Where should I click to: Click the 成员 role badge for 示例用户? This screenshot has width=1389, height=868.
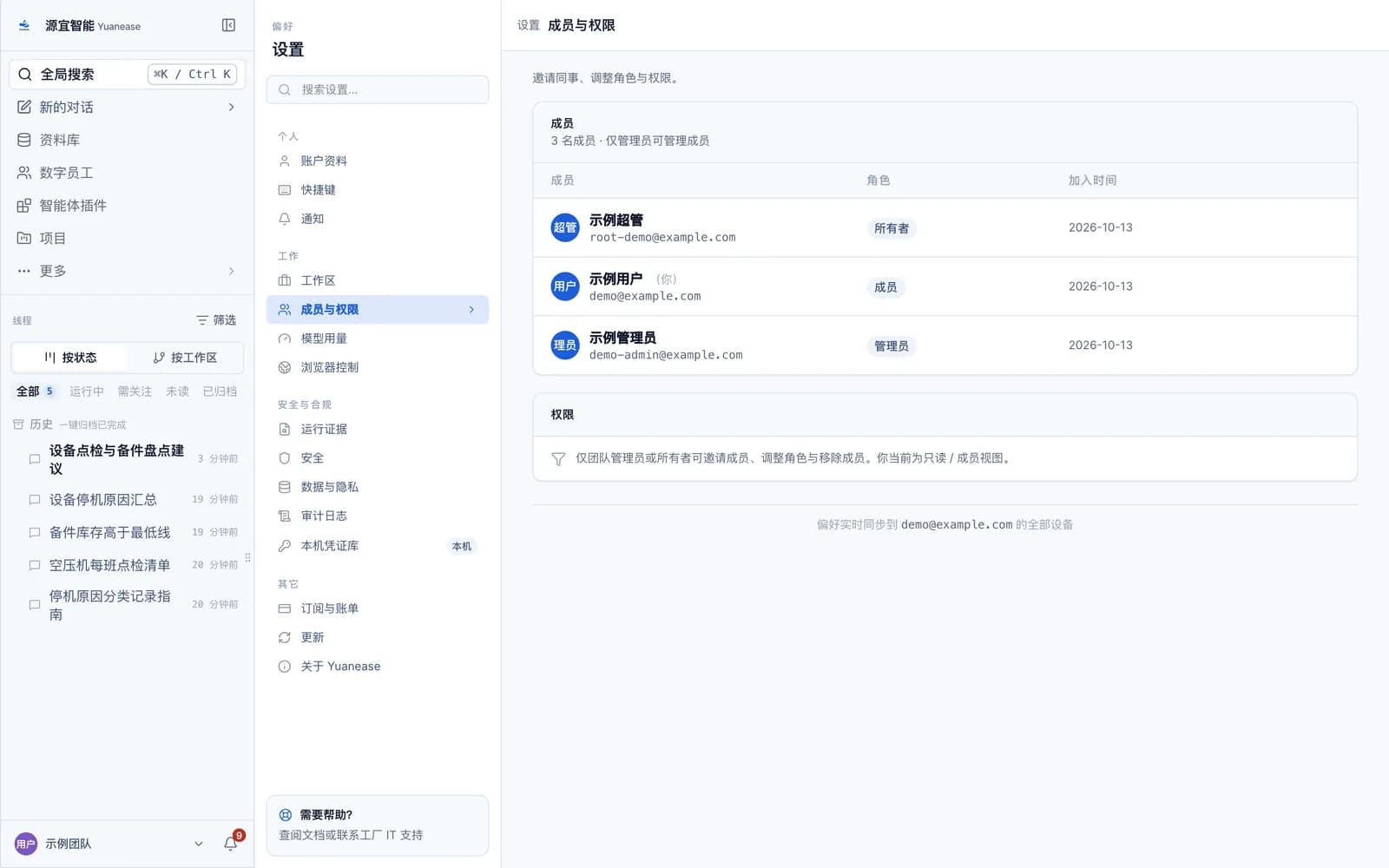coord(885,287)
